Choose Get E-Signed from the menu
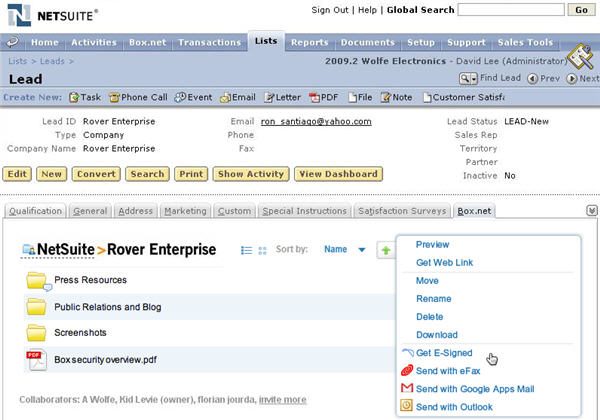 tap(444, 353)
